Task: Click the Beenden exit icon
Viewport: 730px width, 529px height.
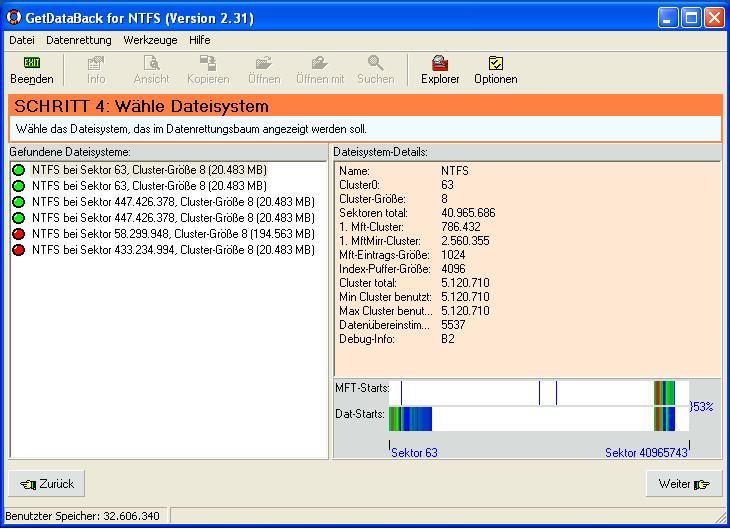Action: point(32,62)
